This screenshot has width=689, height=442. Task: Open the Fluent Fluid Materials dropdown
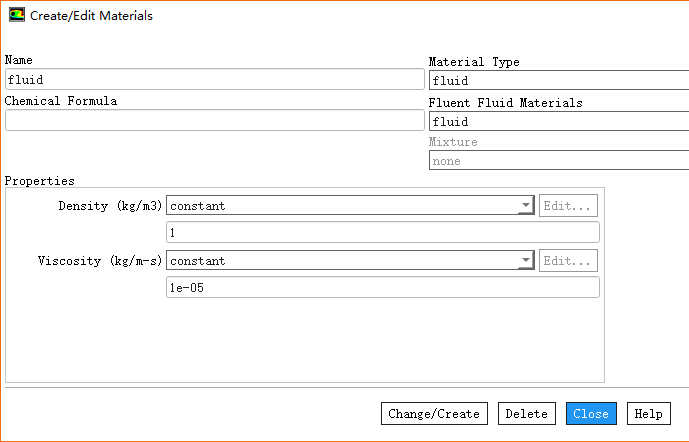click(558, 122)
